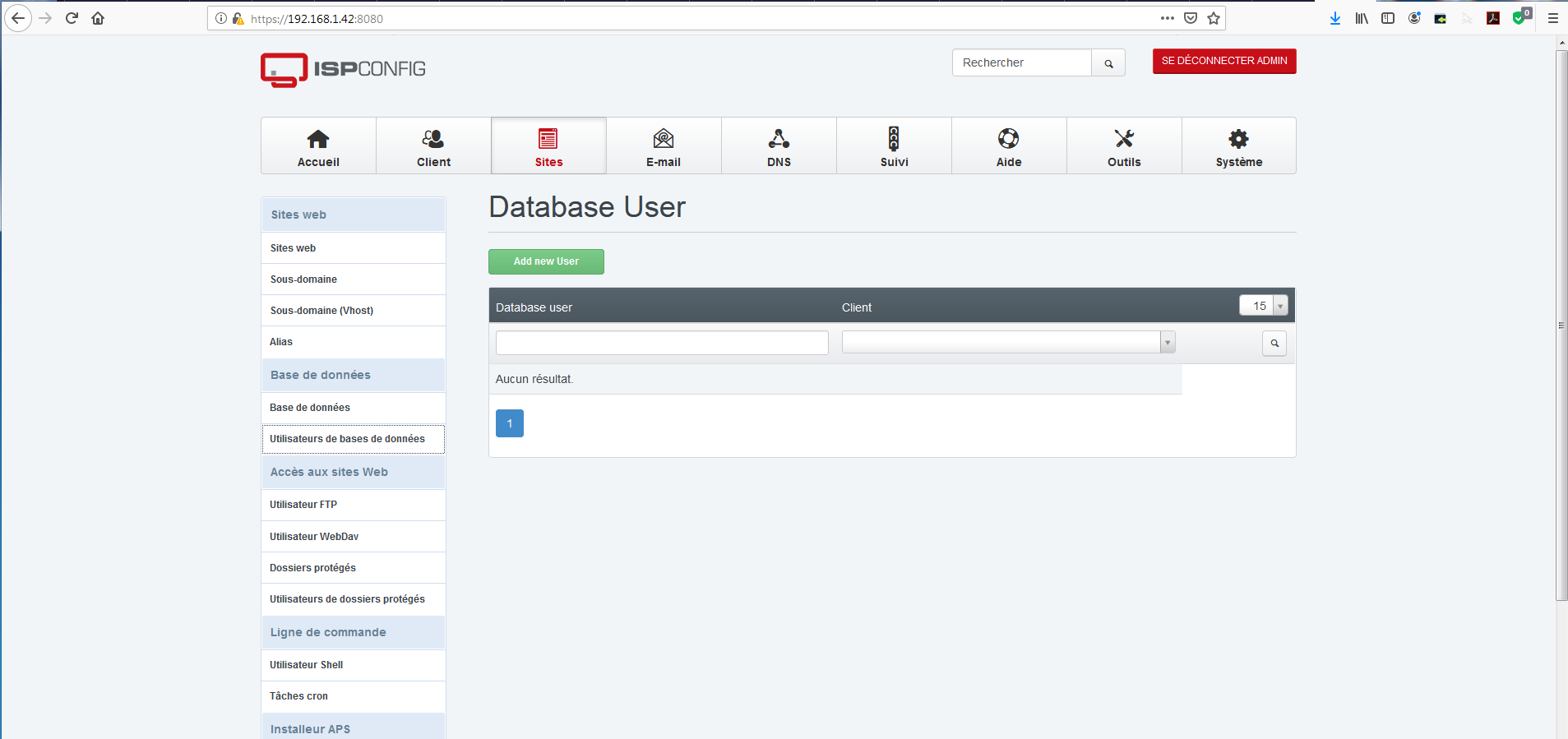The height and width of the screenshot is (739, 1568).
Task: Show site info via insecure lock icon
Action: pos(238,18)
